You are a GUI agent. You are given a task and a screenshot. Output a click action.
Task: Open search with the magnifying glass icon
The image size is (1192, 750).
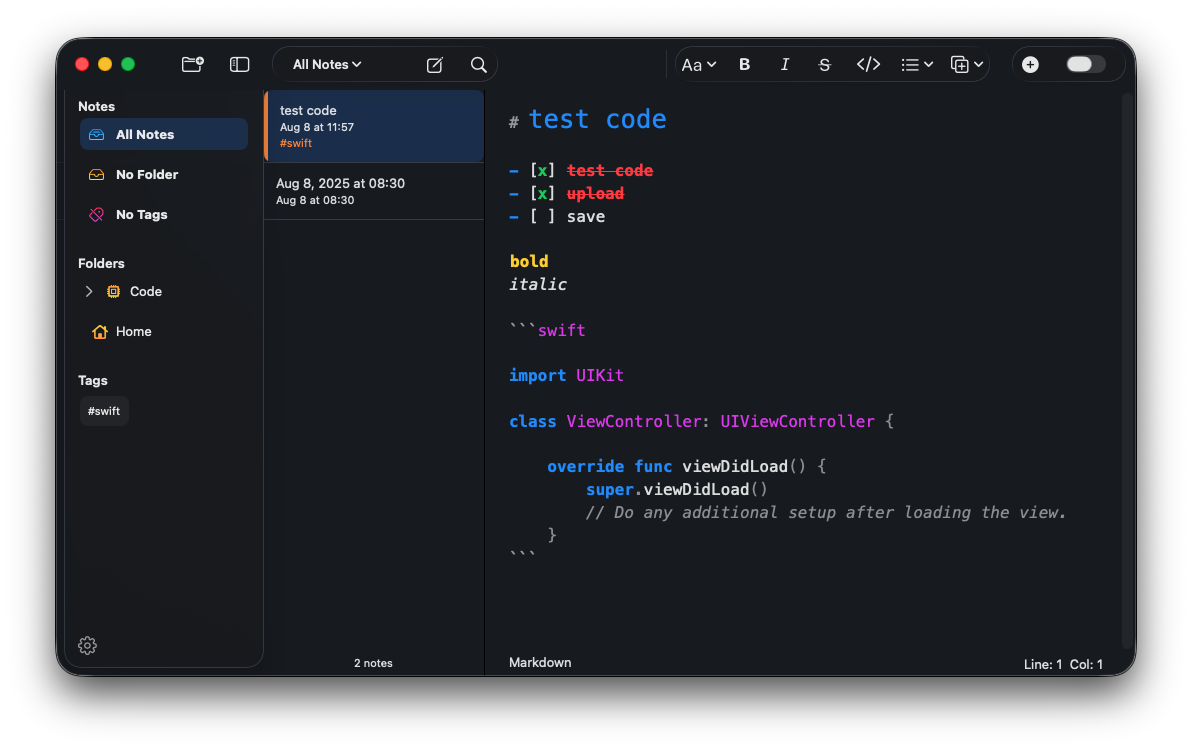click(x=478, y=64)
